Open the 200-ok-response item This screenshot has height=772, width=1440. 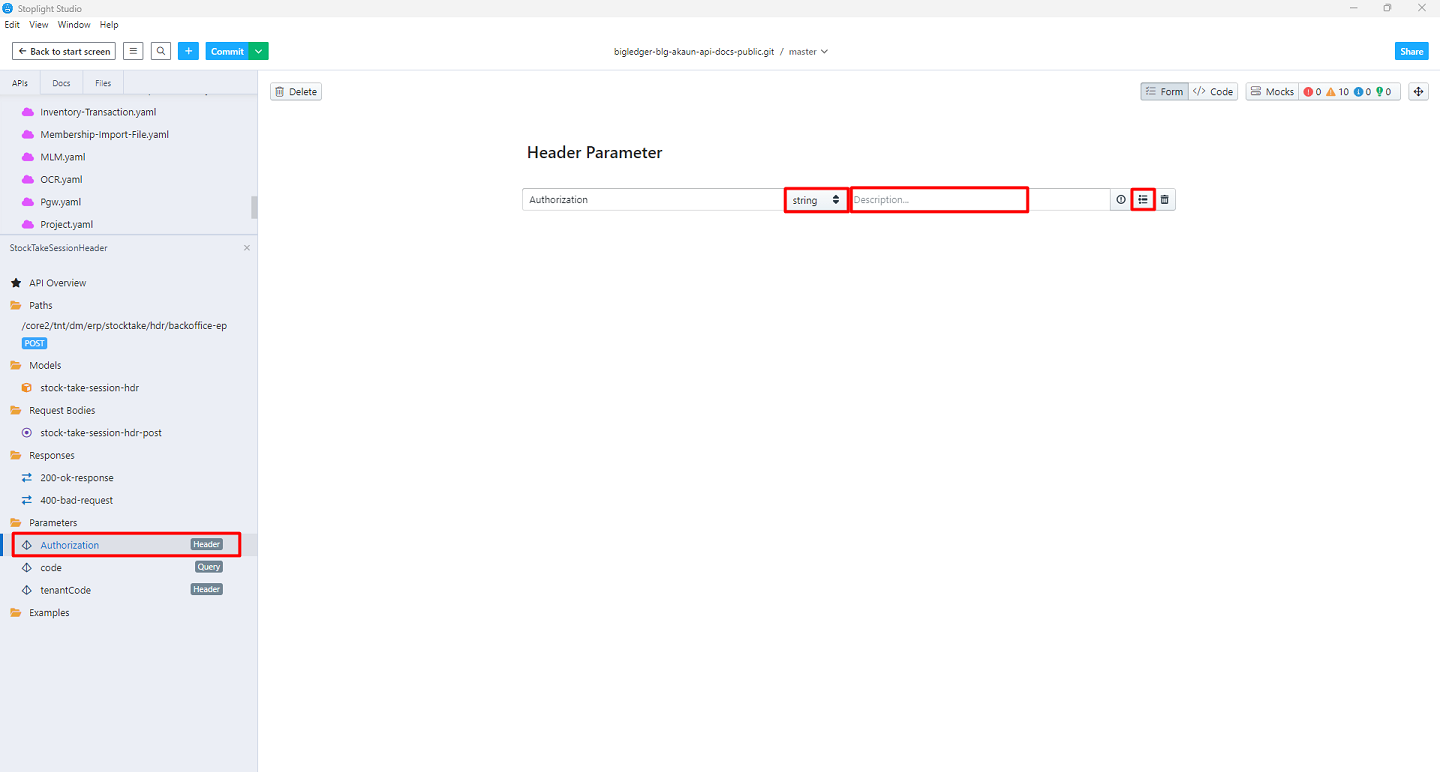(77, 478)
